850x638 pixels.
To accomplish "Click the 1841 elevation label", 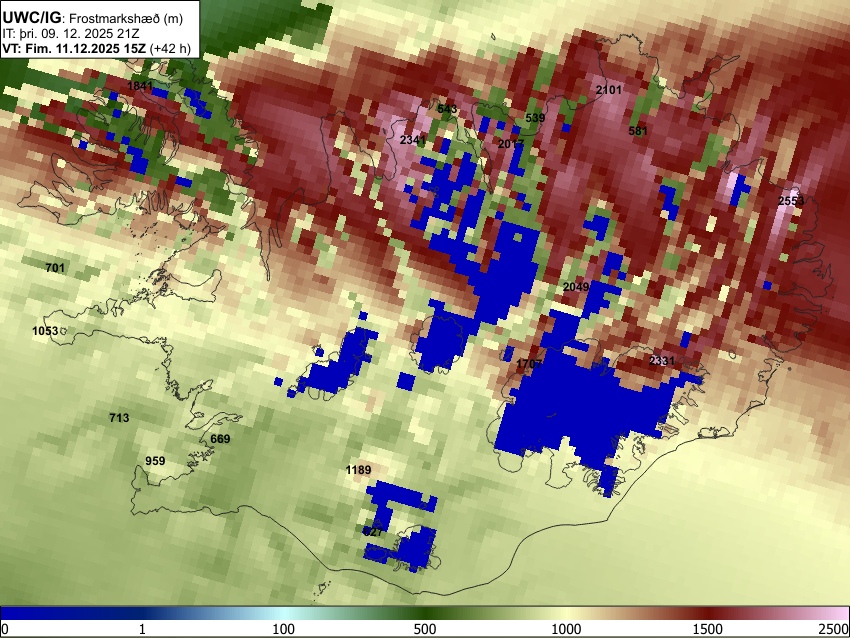I will [x=140, y=86].
